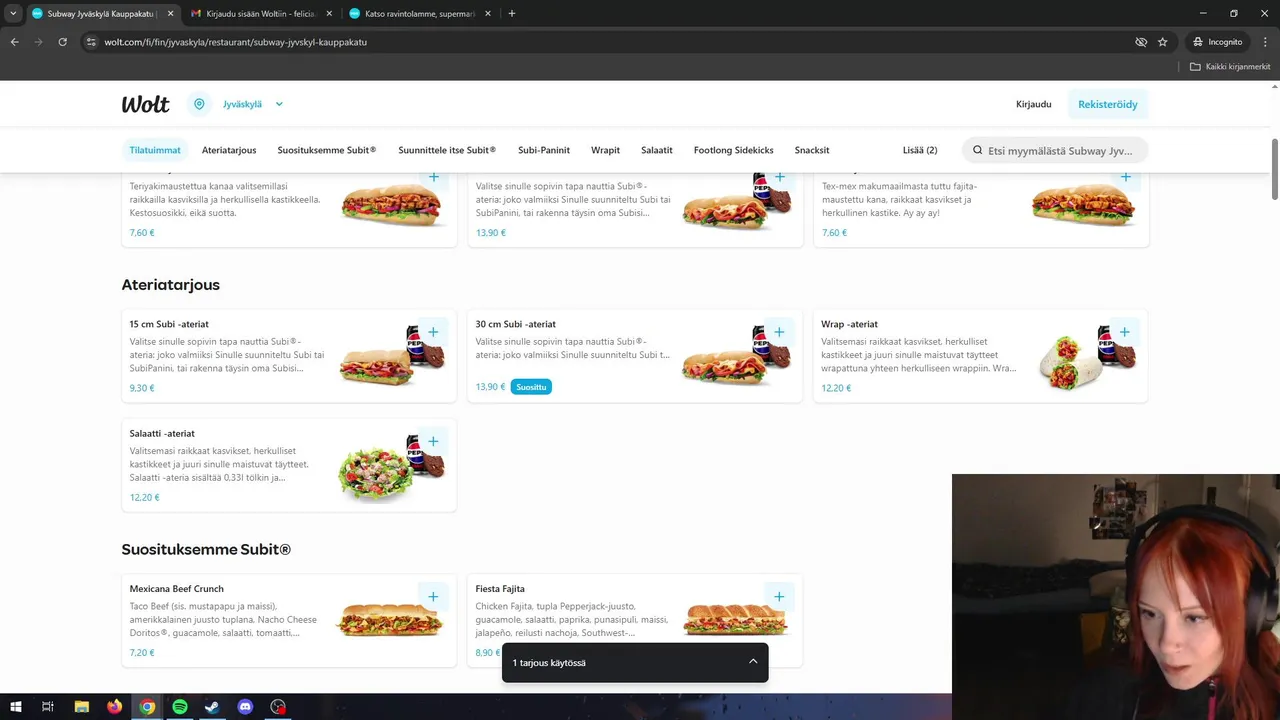Click the wolt.com address bar URL
1280x720 pixels.
click(236, 42)
